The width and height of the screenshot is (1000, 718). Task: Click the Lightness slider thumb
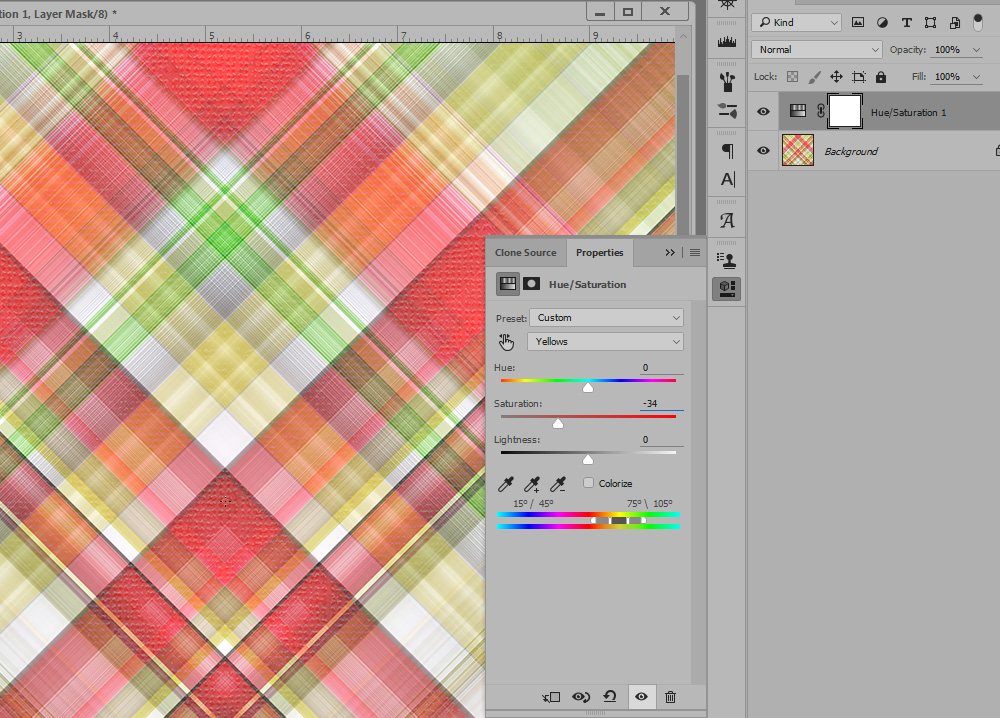point(588,460)
